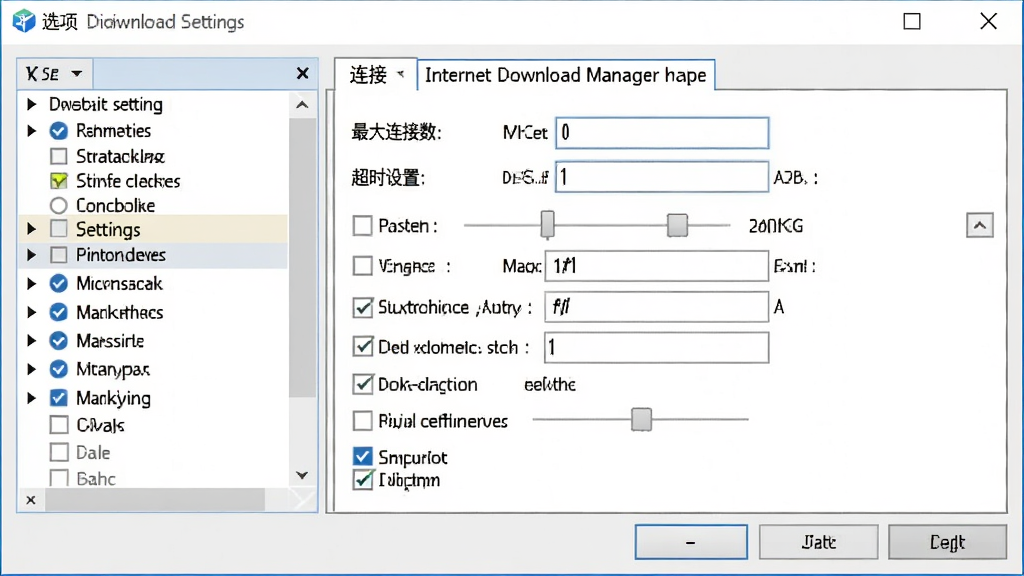Close the Download Settings window
This screenshot has width=1024, height=576.
[988, 21]
